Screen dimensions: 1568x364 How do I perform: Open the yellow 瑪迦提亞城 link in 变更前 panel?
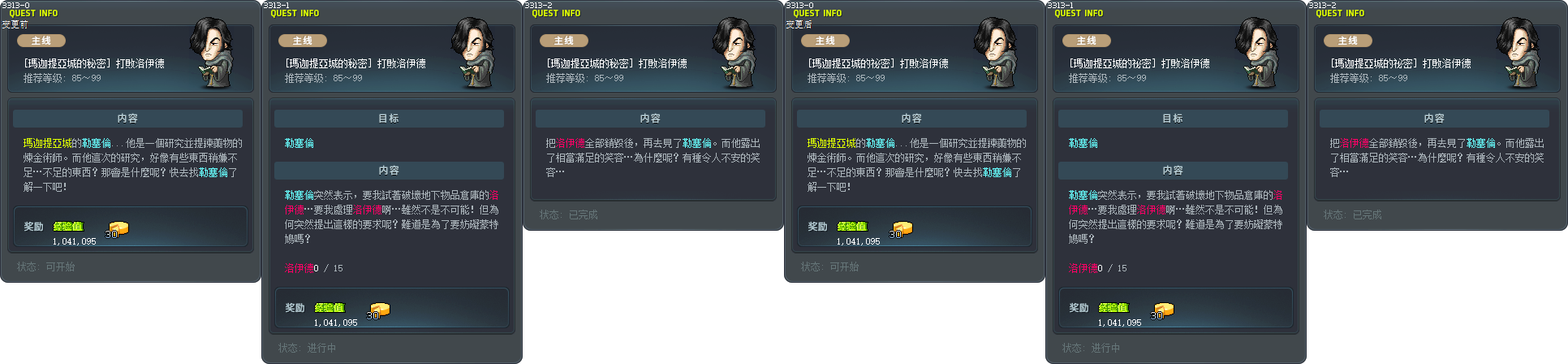coord(47,143)
